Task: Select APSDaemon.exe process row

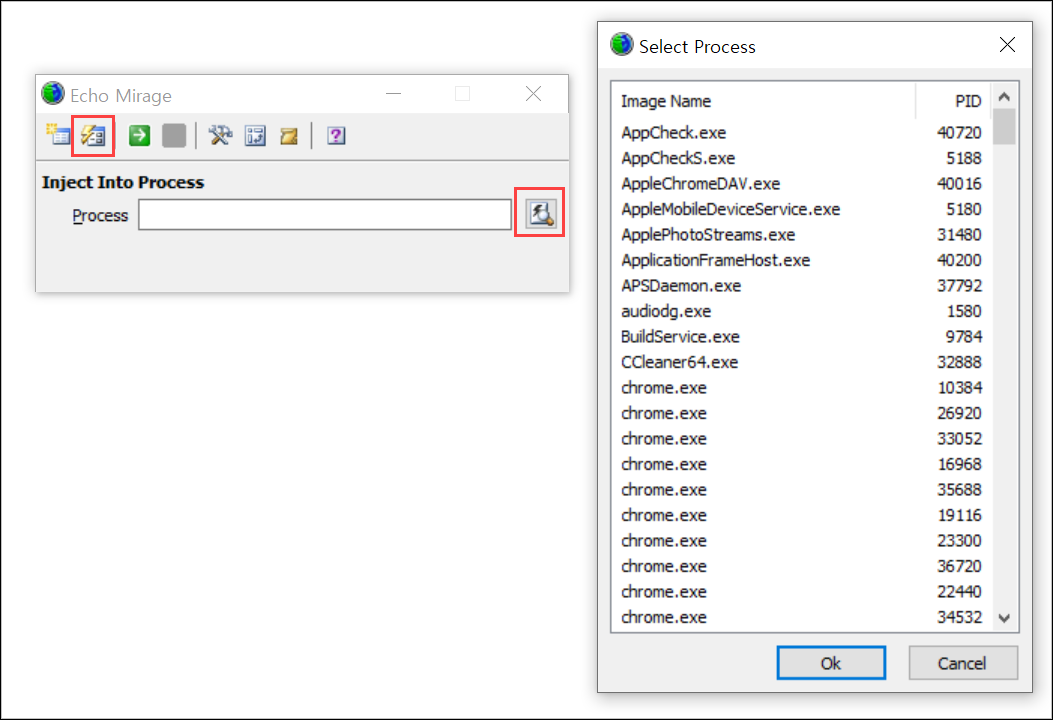Action: pyautogui.click(x=801, y=285)
